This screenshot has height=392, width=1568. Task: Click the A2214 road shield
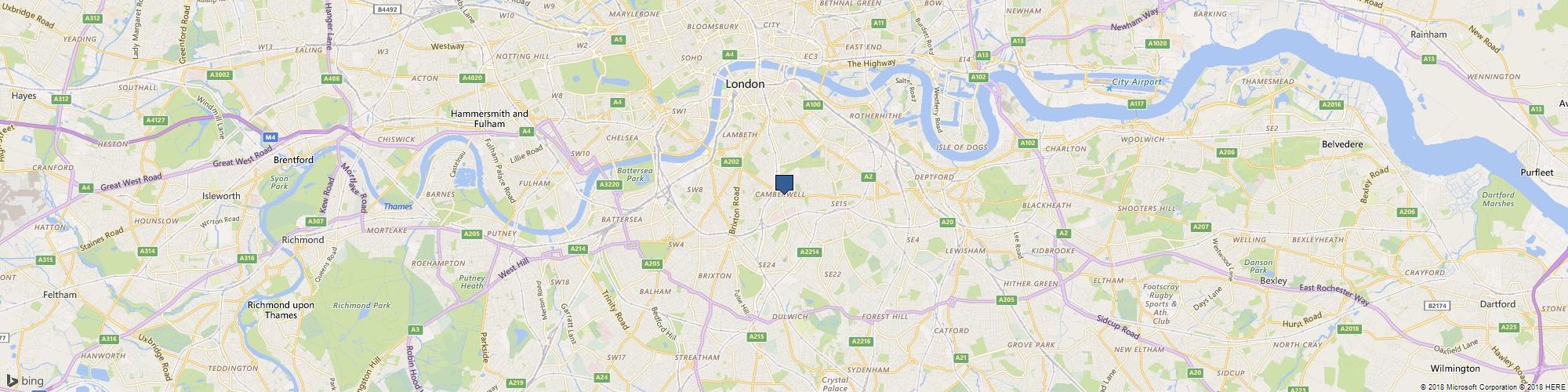click(809, 252)
